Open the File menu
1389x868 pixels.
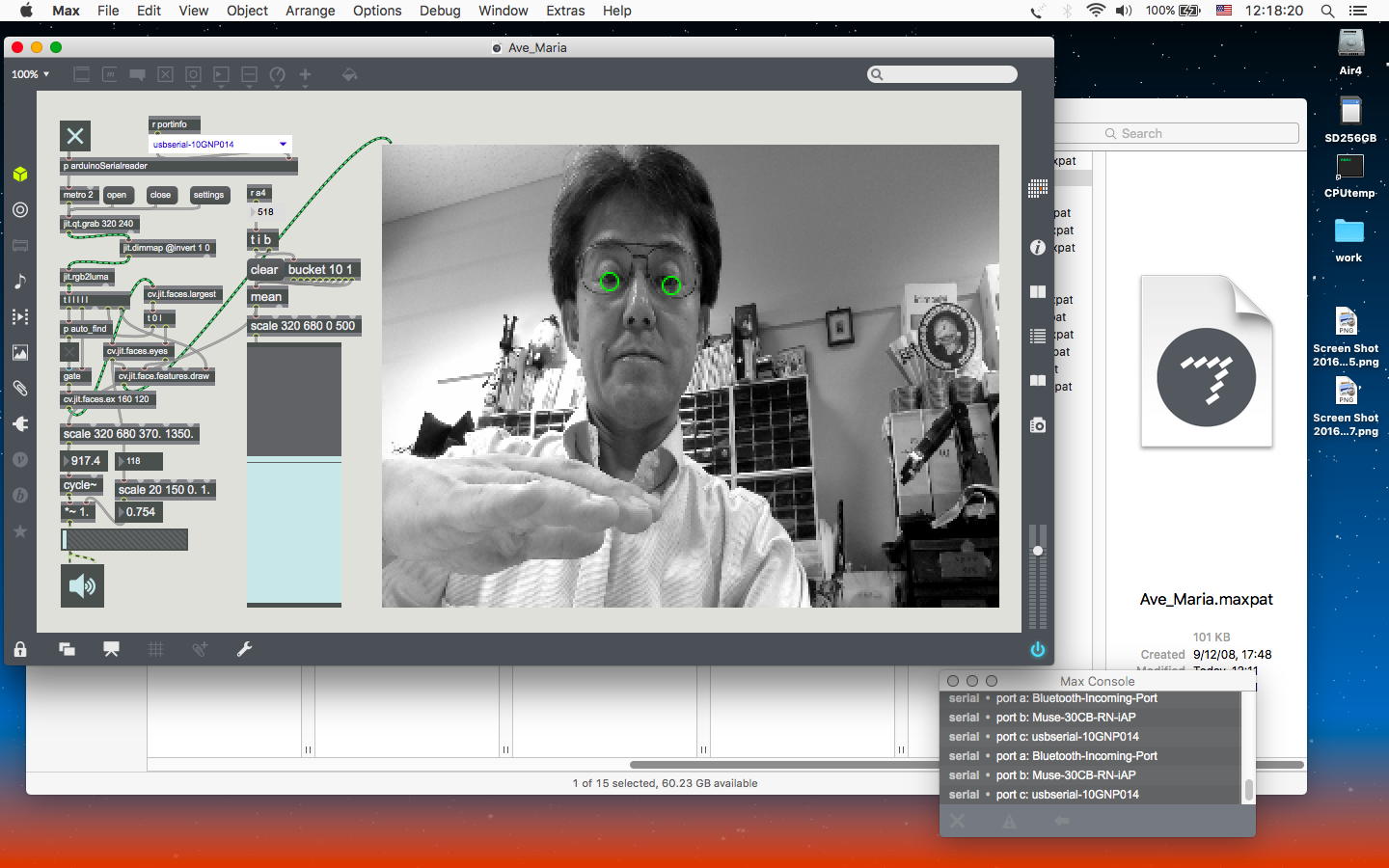108,11
